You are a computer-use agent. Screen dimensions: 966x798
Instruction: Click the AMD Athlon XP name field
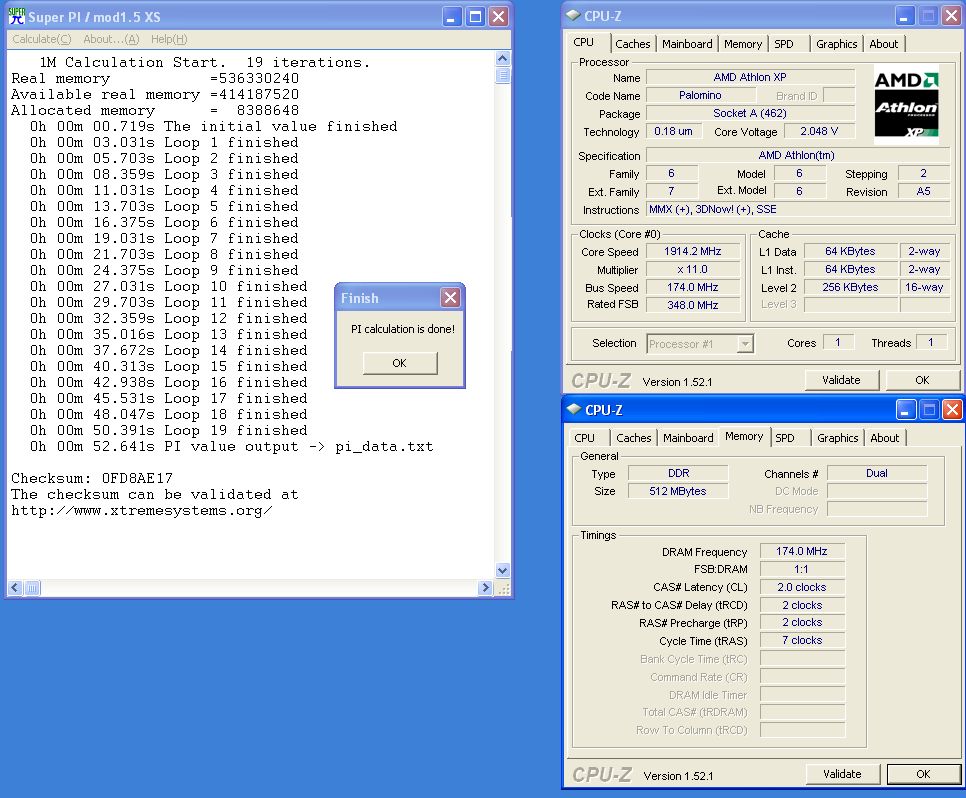click(x=750, y=77)
